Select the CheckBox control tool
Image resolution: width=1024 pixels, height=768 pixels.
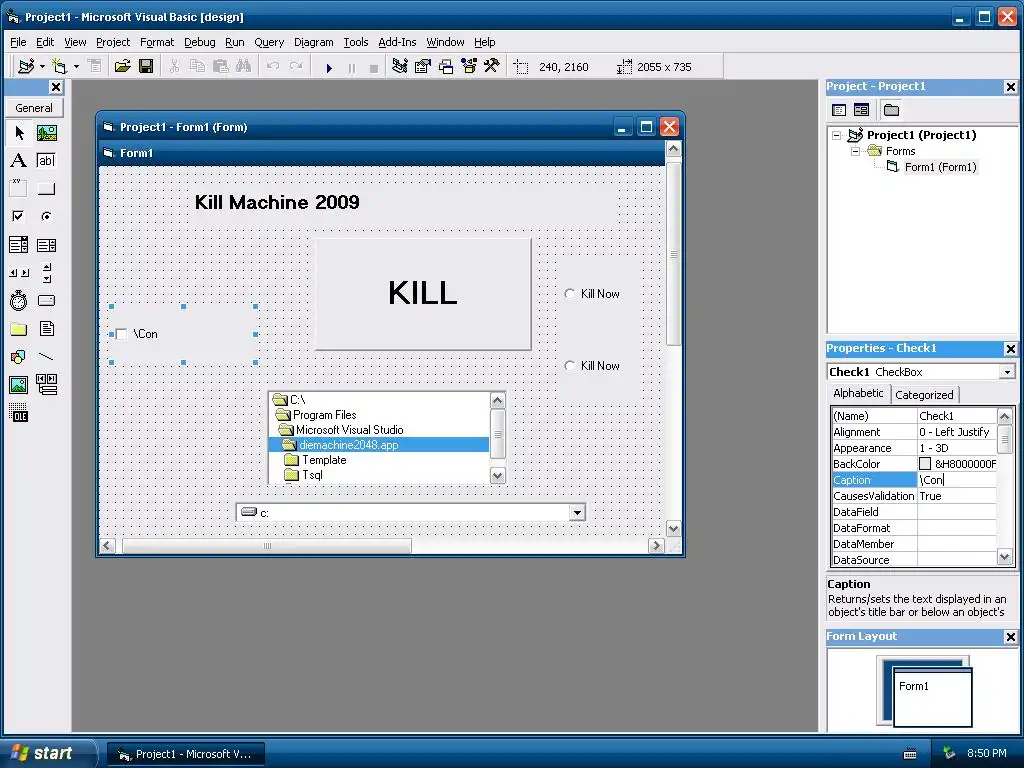tap(19, 216)
